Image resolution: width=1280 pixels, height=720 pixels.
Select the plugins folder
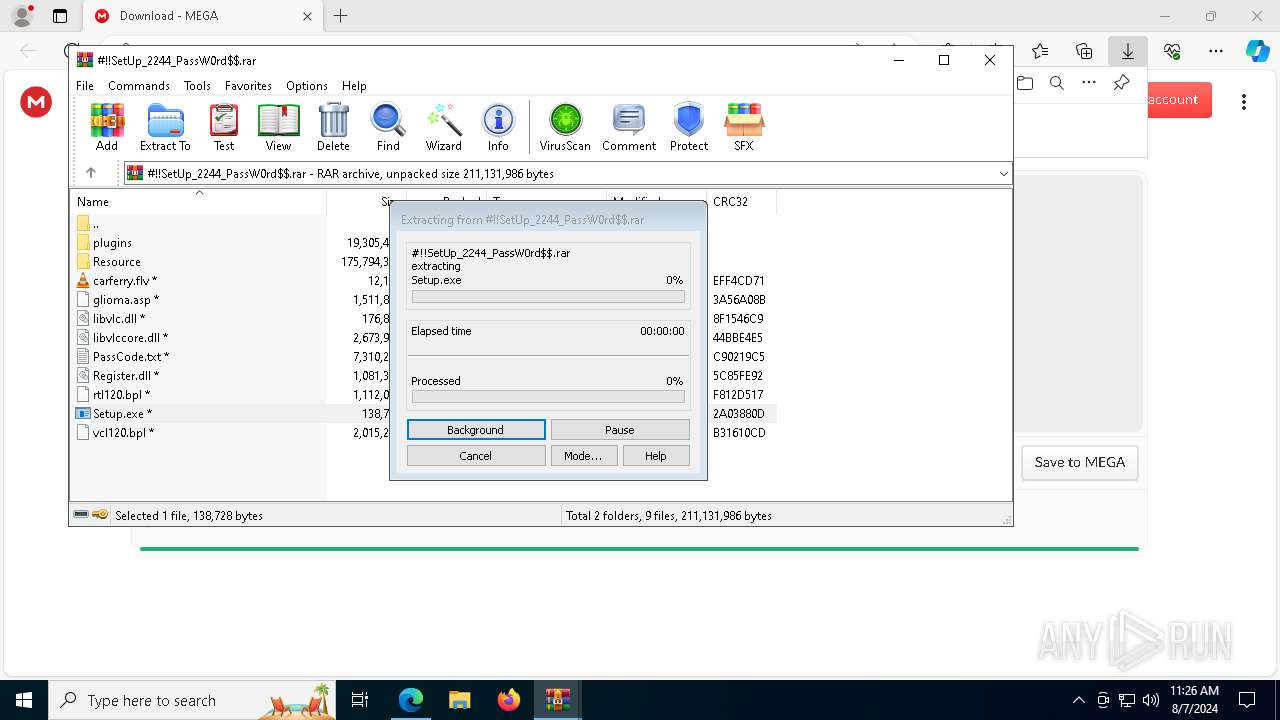tap(112, 243)
